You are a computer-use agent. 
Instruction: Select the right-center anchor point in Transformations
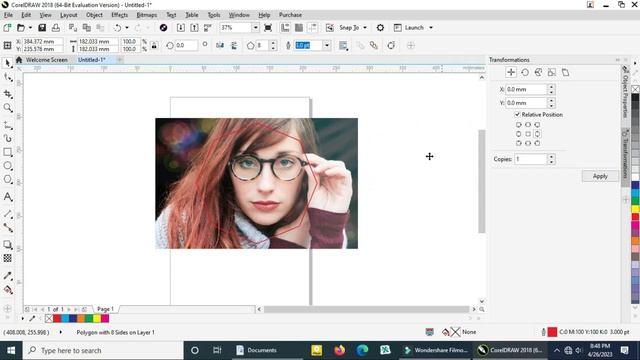pos(537,134)
